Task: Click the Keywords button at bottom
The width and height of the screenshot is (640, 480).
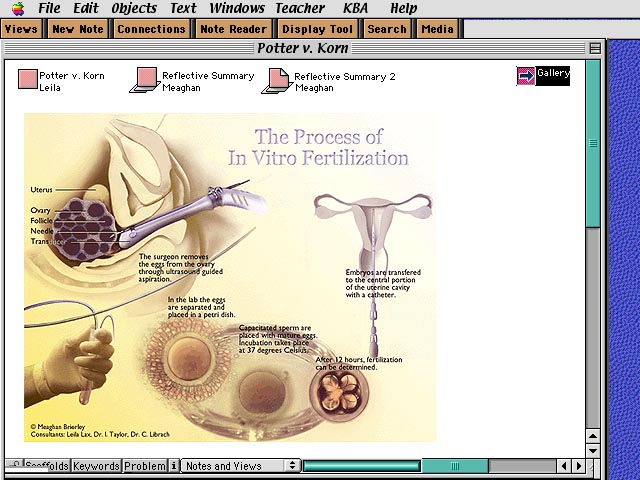Action: click(96, 466)
